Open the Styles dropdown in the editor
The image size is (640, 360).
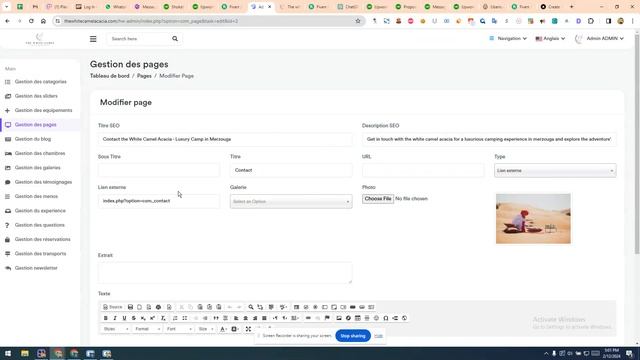click(x=116, y=329)
